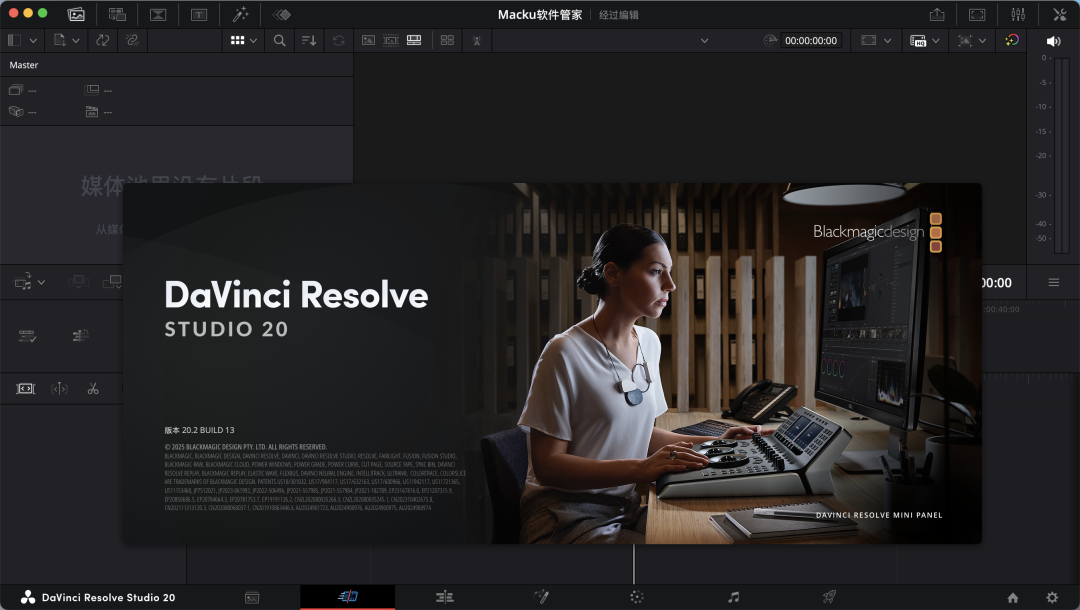Image resolution: width=1080 pixels, height=610 pixels.
Task: Click the 00:00:00:00 timecode field
Action: 811,41
